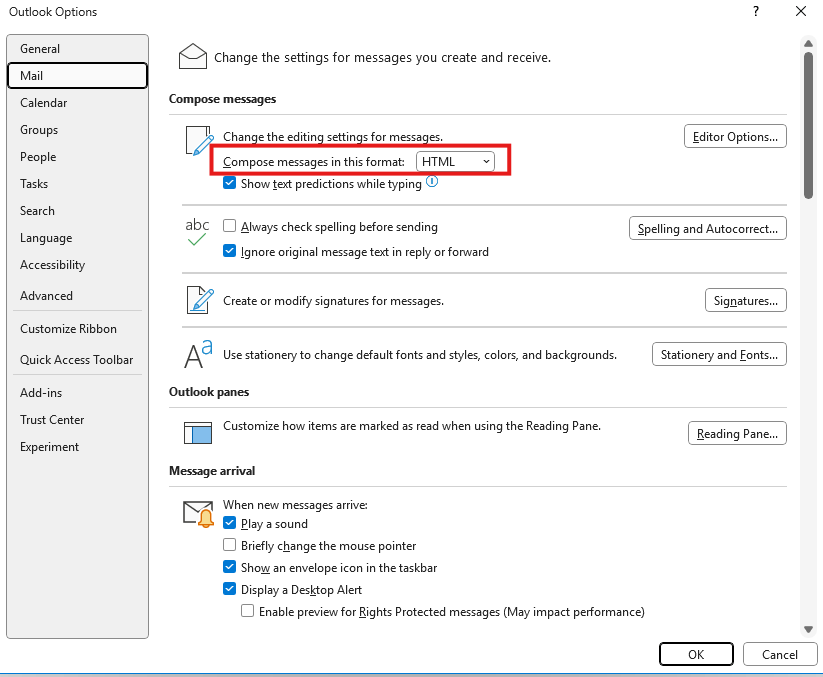
Task: Open Spelling and Autocorrect settings
Action: pos(708,228)
